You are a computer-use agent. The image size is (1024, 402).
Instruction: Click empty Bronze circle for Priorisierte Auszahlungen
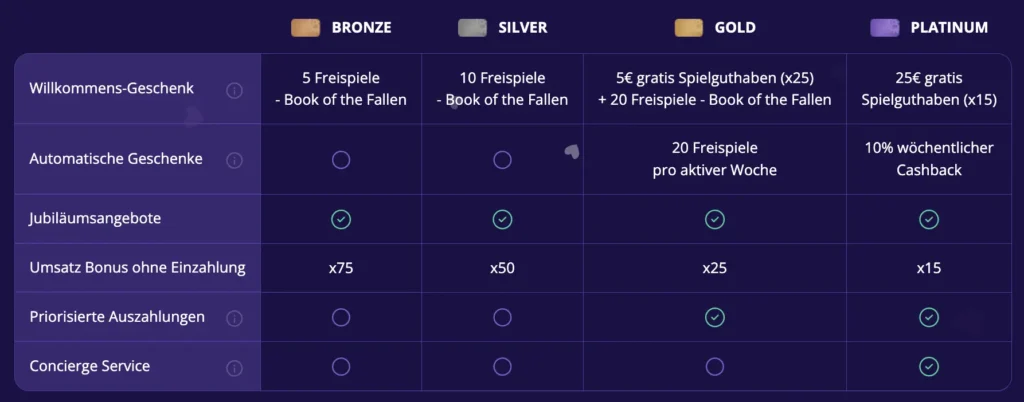coord(341,317)
